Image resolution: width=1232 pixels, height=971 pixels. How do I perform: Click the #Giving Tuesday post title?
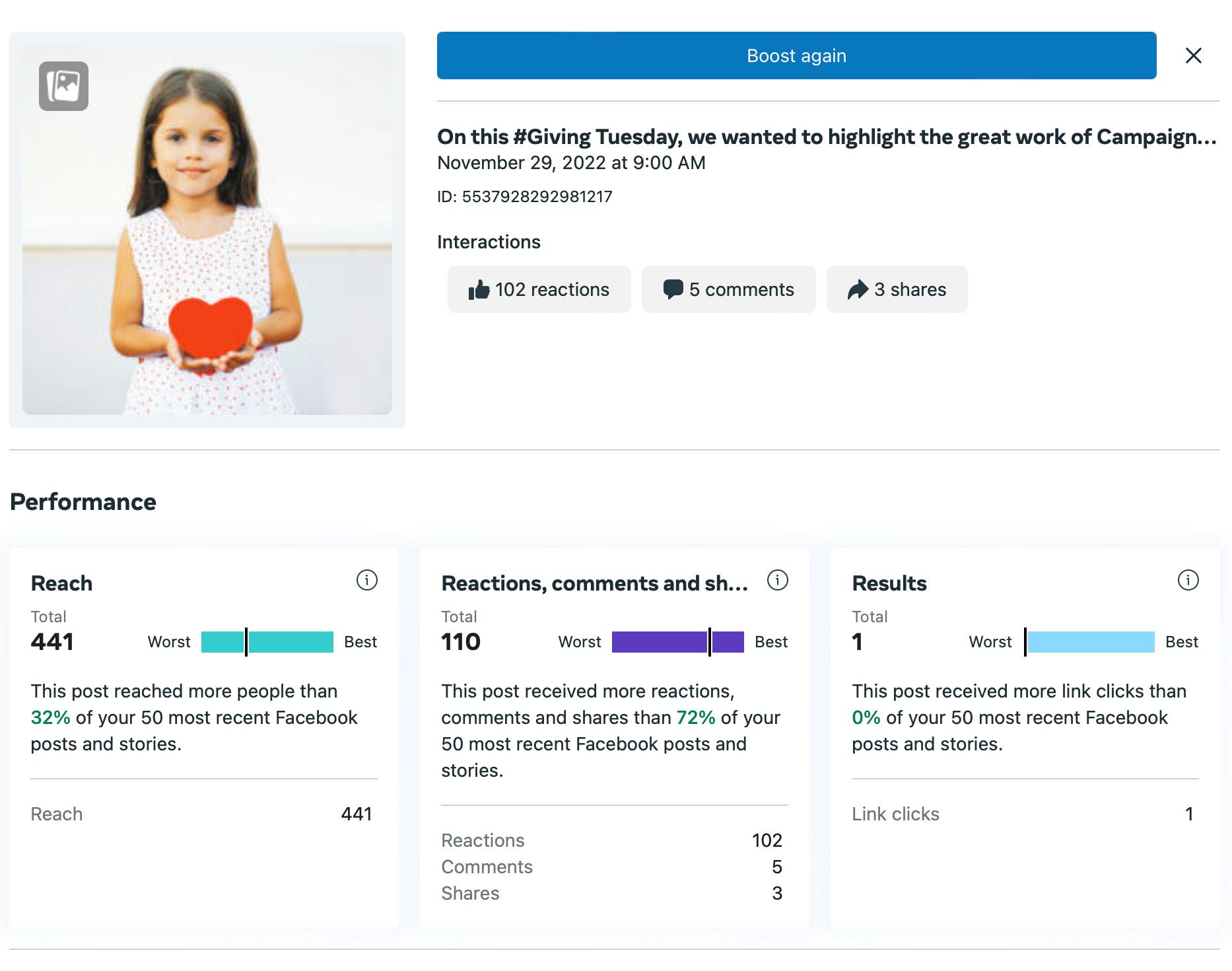pyautogui.click(x=826, y=137)
